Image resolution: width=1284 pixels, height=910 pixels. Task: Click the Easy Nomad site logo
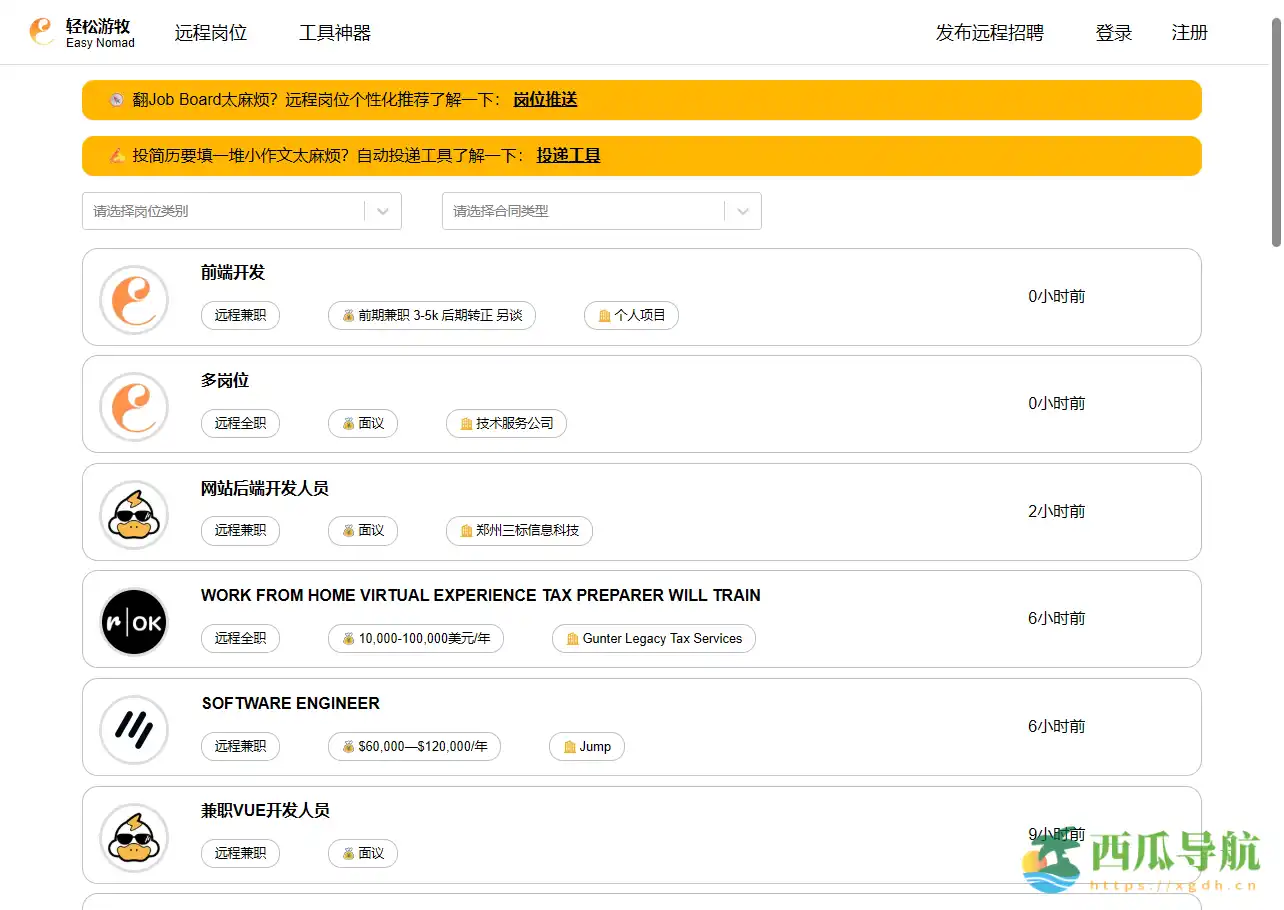point(80,31)
